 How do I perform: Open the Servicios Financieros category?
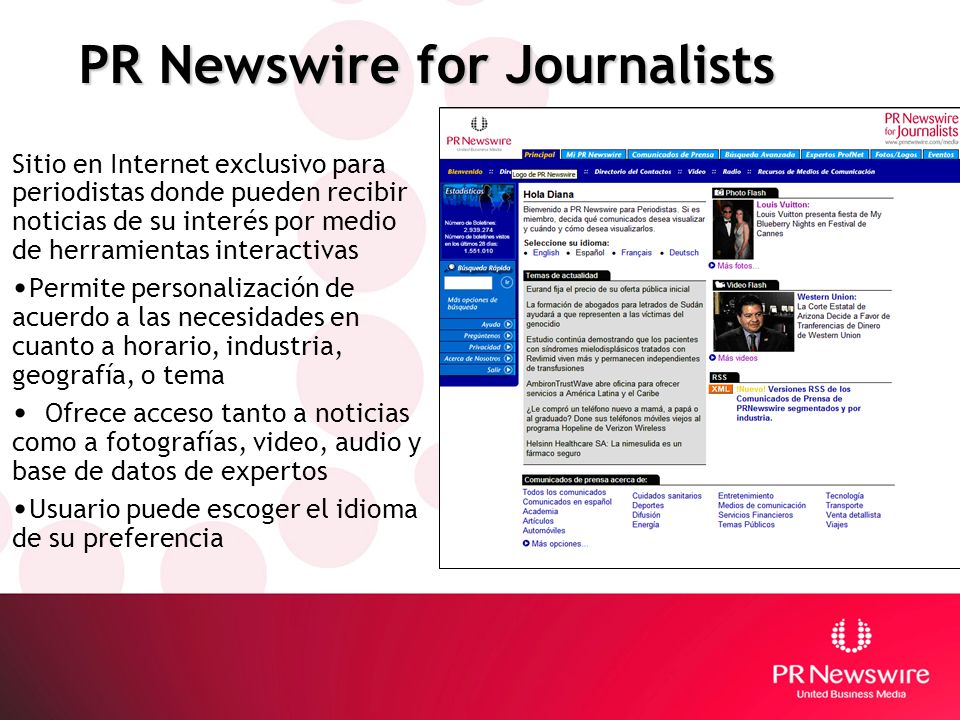(x=755, y=515)
